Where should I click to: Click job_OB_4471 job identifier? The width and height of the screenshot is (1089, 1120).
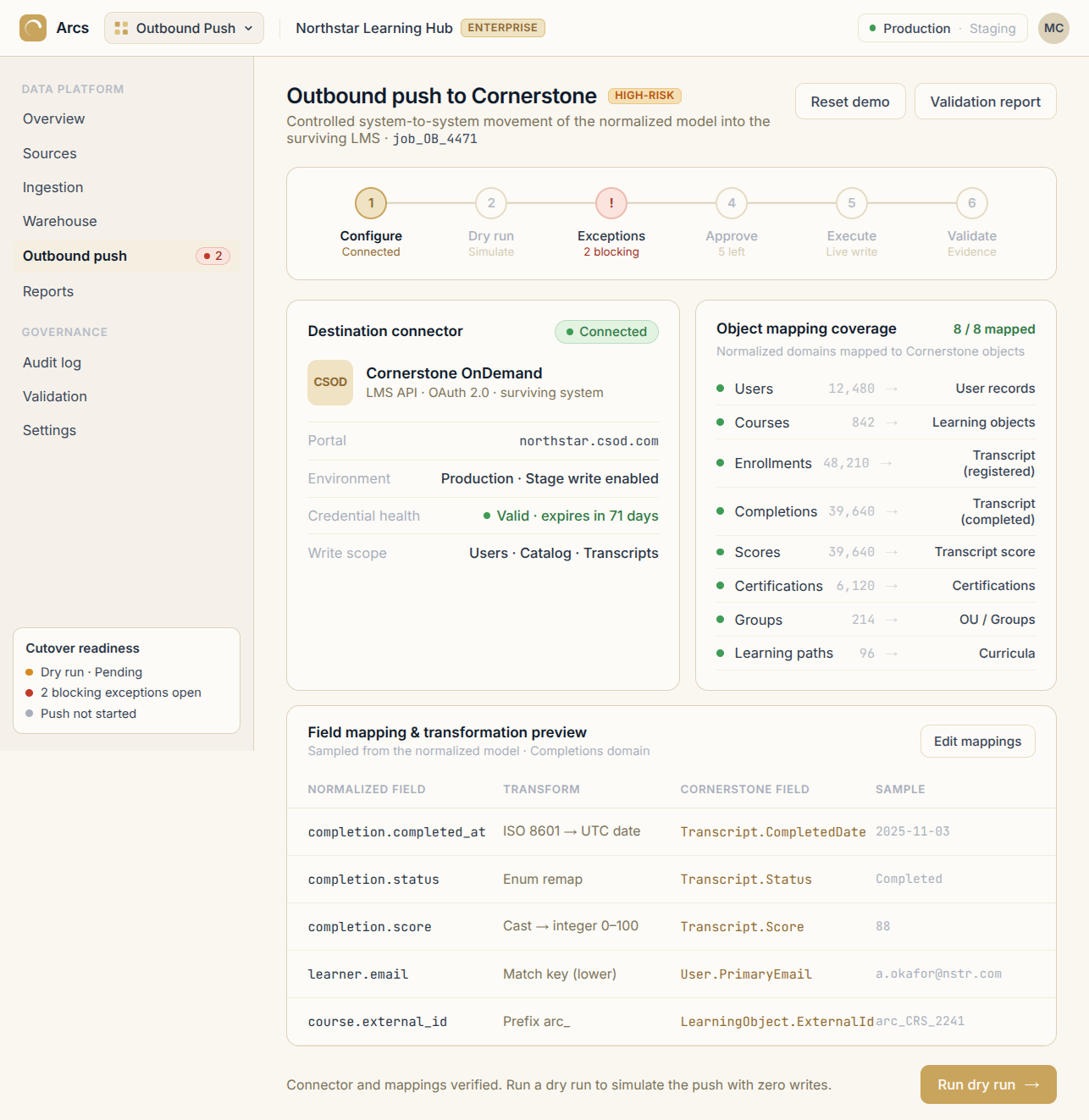[x=434, y=139]
